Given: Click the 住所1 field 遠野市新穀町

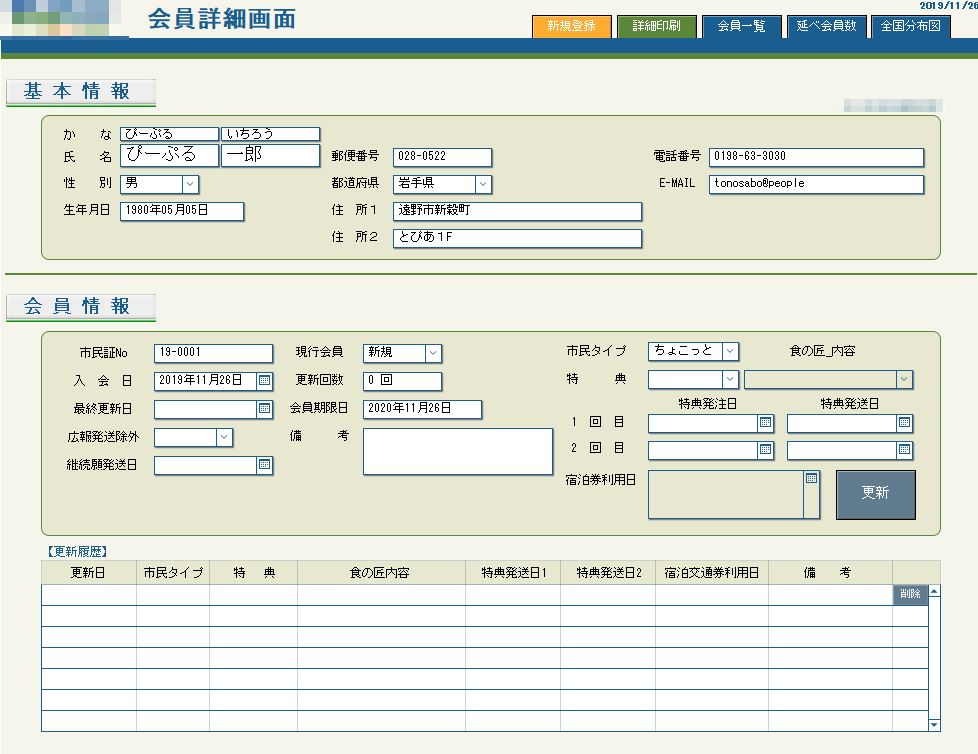Looking at the screenshot, I should [x=517, y=211].
